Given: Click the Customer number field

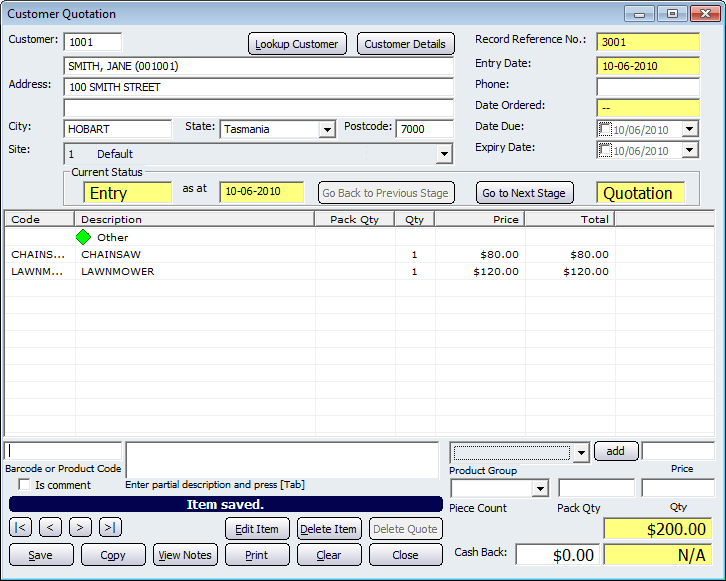Looking at the screenshot, I should pyautogui.click(x=93, y=42).
